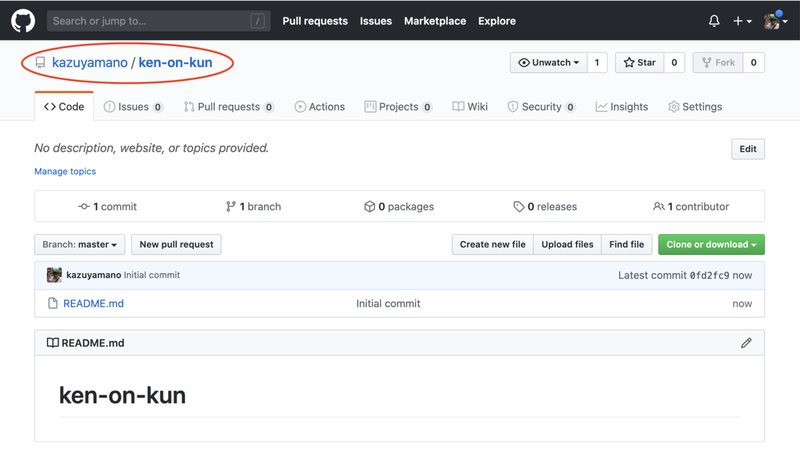View the 1 commit history
Screen dimensions: 800x457
coord(108,207)
